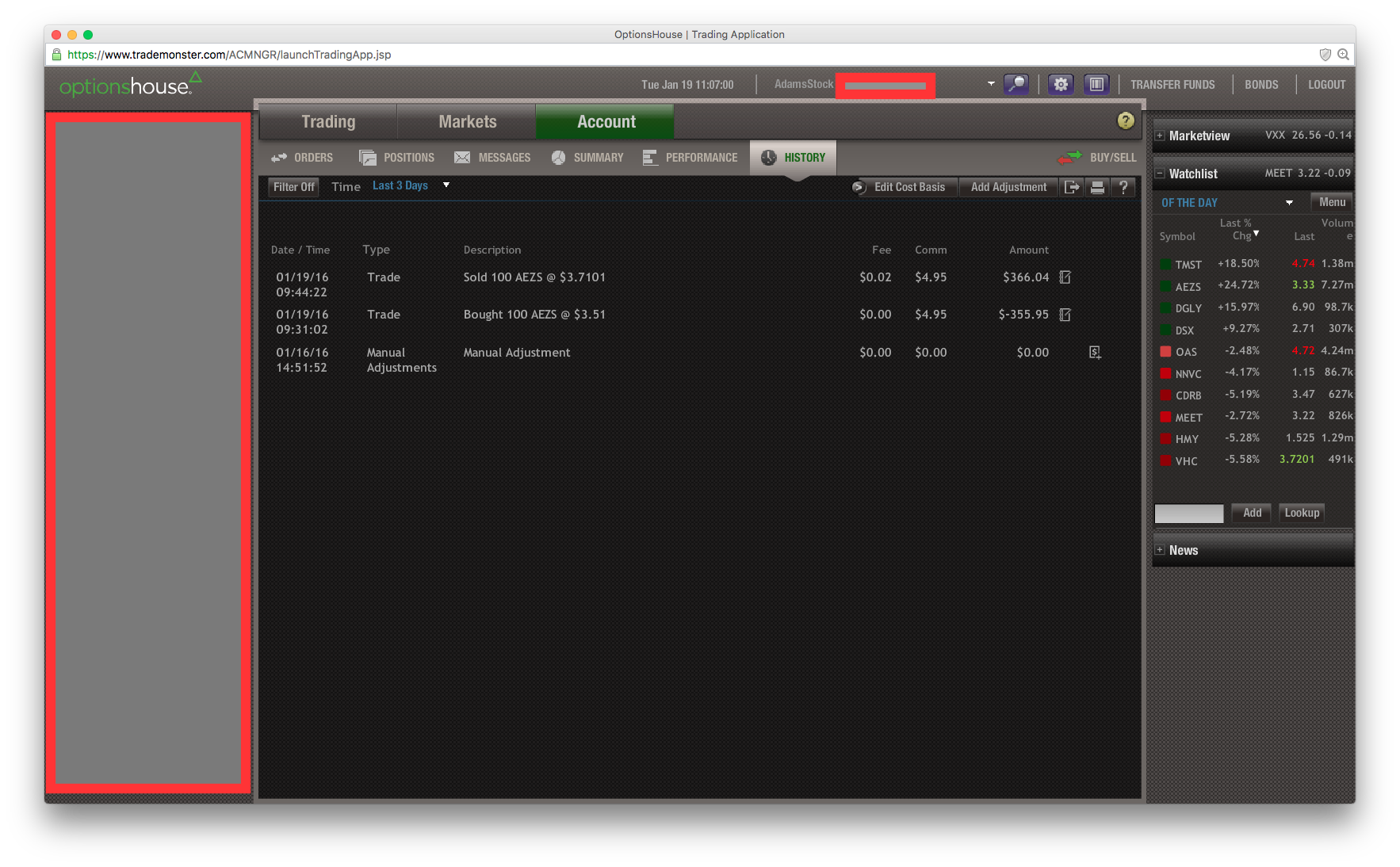The height and width of the screenshot is (867, 1400).
Task: Click the Manual Adjustment row detail icon
Action: click(x=1095, y=353)
